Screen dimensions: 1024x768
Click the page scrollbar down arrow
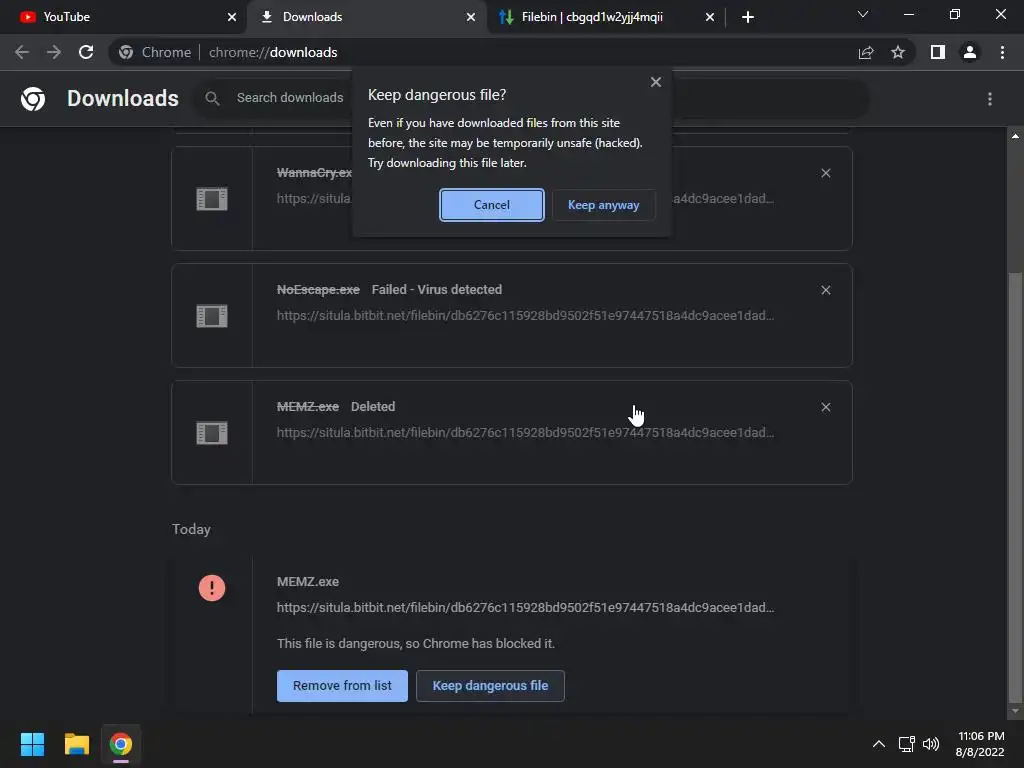pos(1015,711)
